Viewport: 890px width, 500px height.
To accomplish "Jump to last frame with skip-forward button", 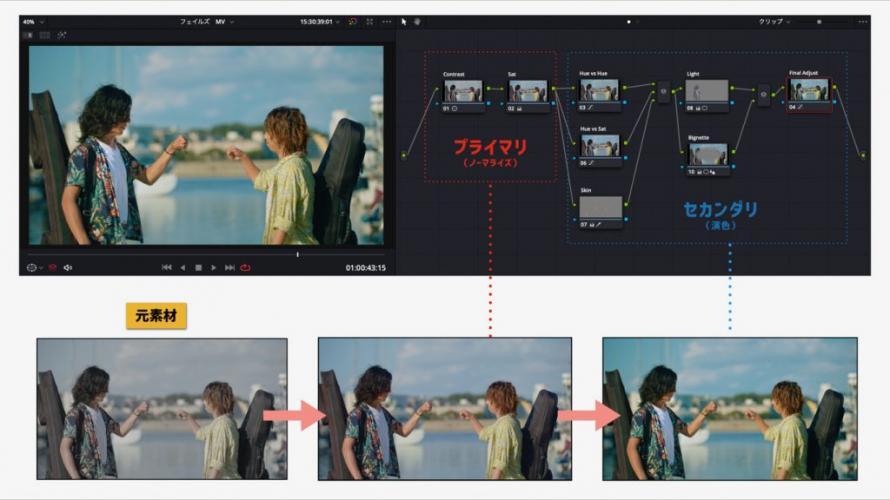I will tap(229, 268).
